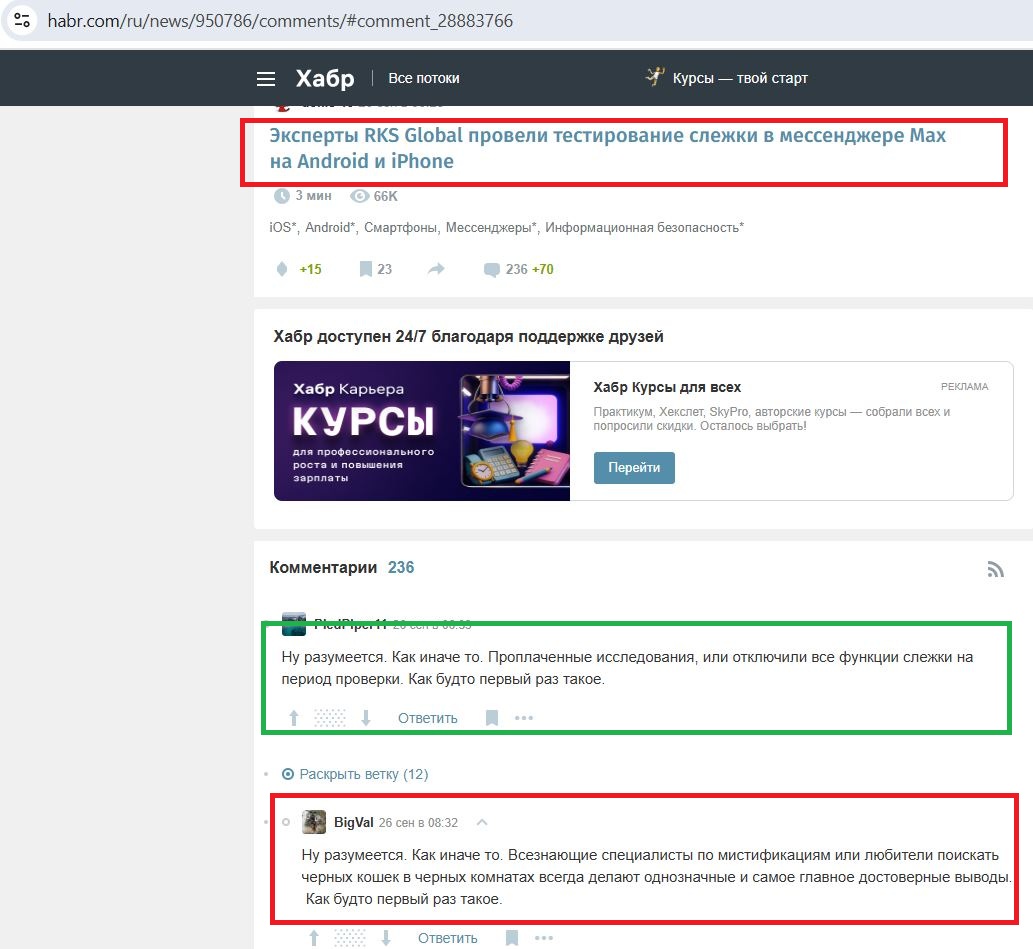
Task: Click the article rating icon showing +15
Action: click(282, 269)
